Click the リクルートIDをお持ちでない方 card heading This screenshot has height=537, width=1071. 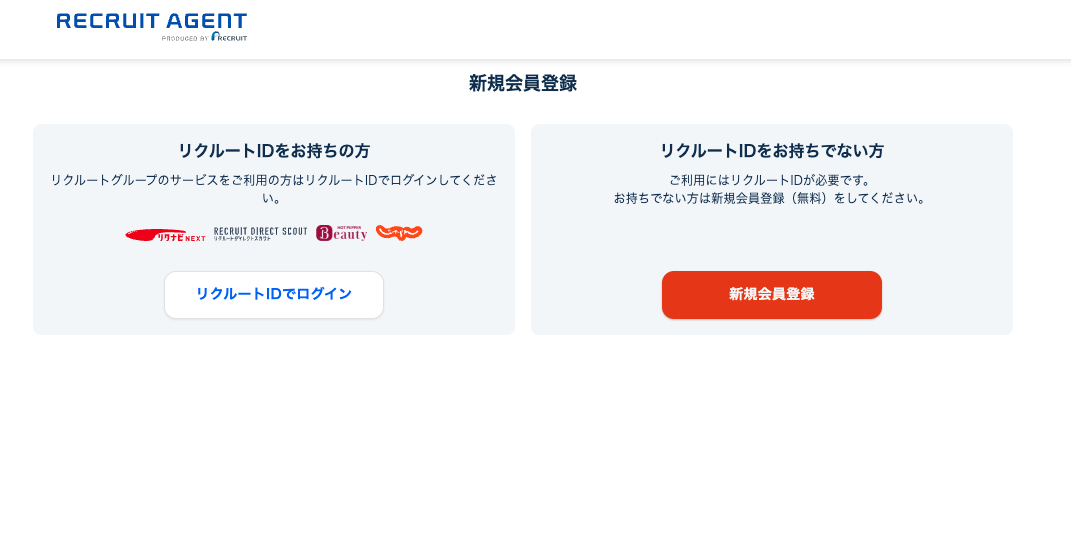tap(771, 151)
